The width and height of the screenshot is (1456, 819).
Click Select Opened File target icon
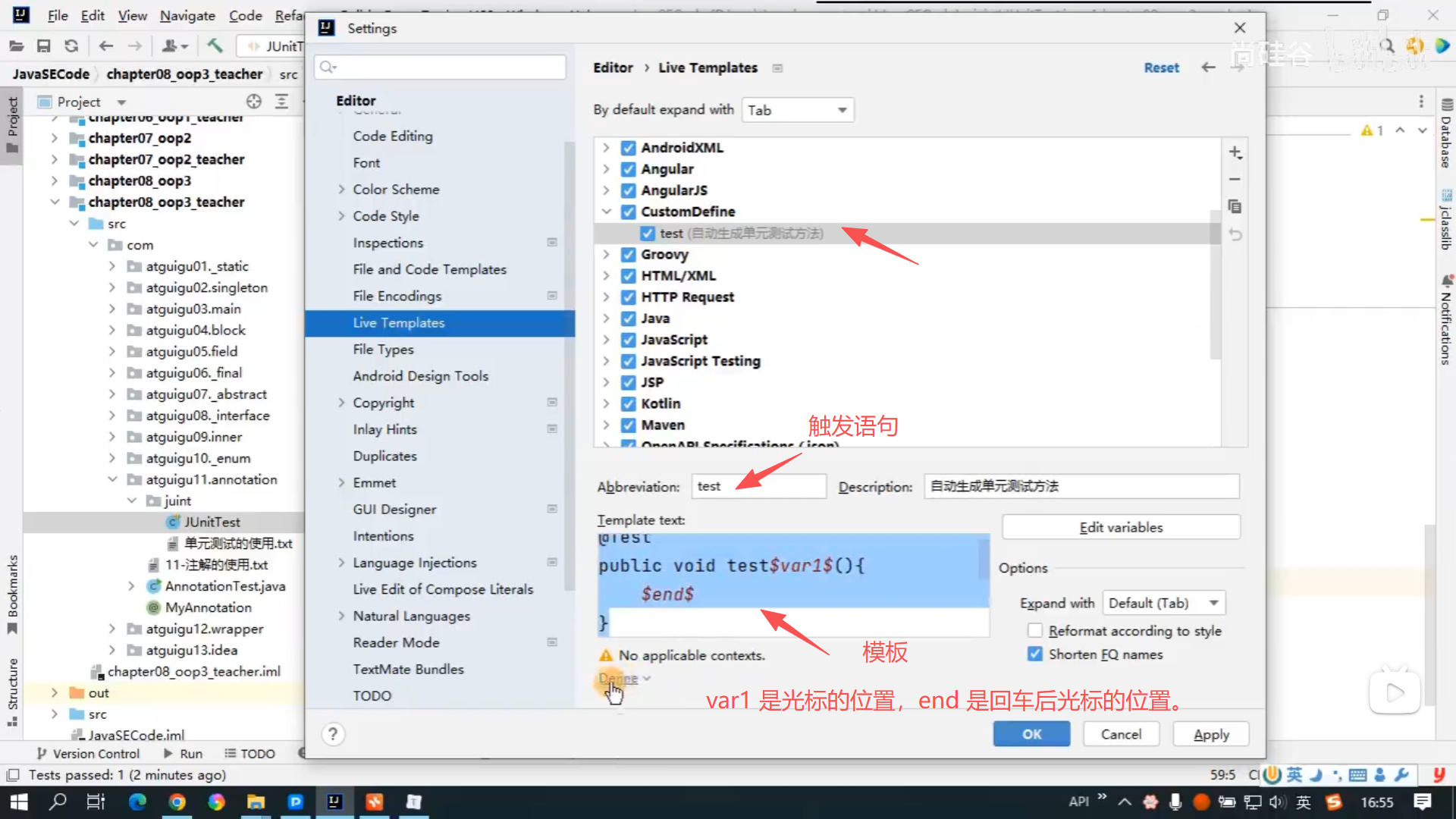[x=254, y=102]
